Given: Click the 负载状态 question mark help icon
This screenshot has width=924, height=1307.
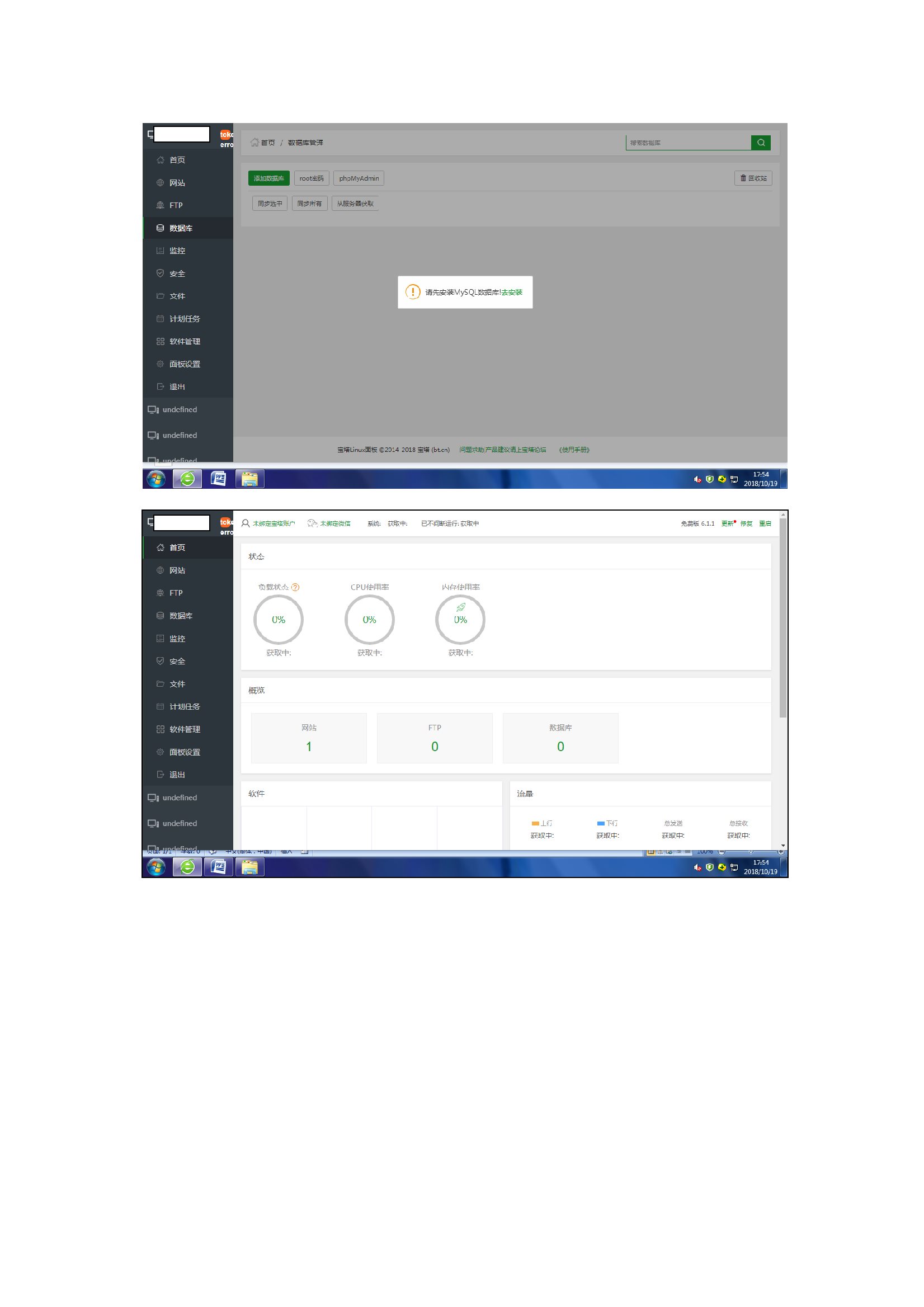Looking at the screenshot, I should pyautogui.click(x=295, y=587).
